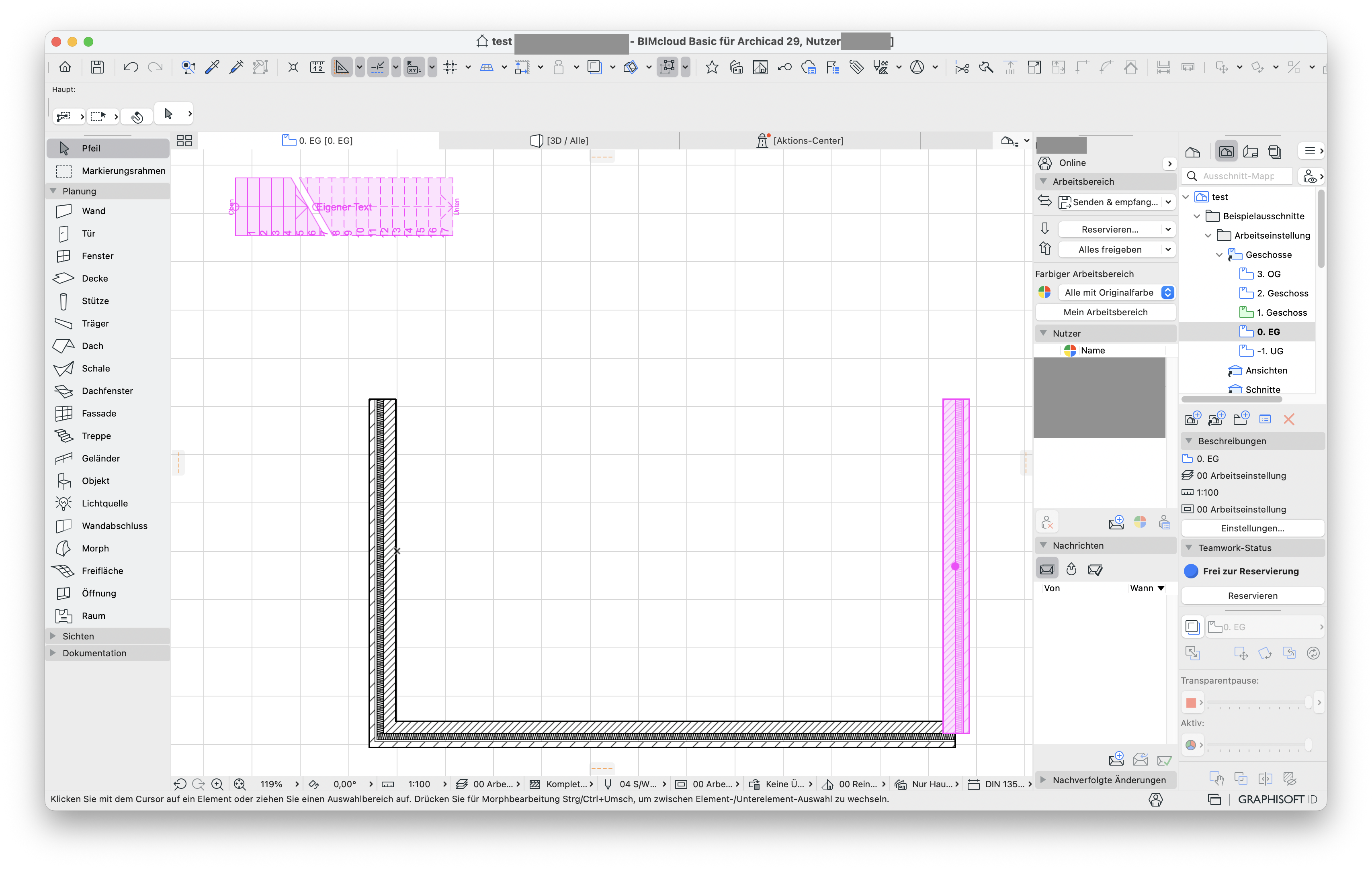Toggle the Project Map button in navigator
Image resolution: width=1372 pixels, height=870 pixels.
pos(1192,151)
